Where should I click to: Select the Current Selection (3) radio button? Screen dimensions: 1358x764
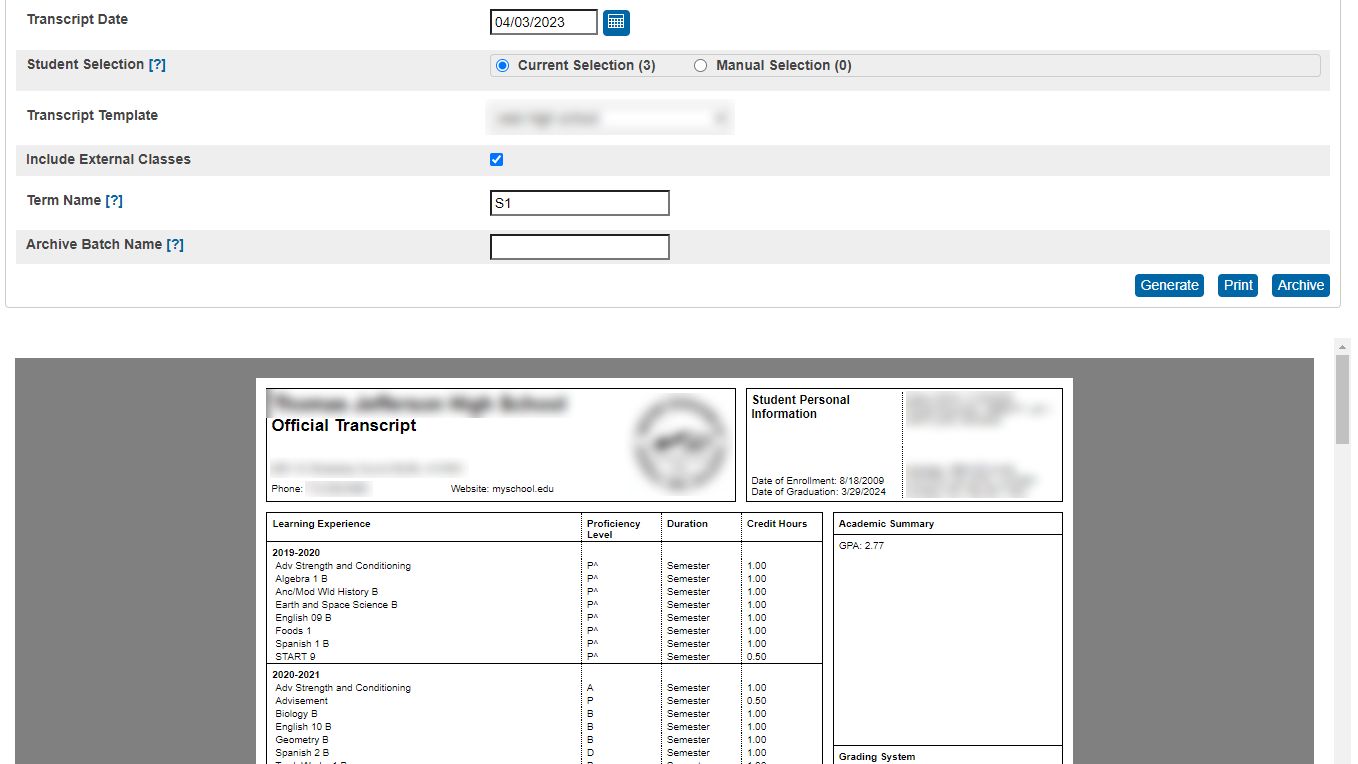click(502, 65)
